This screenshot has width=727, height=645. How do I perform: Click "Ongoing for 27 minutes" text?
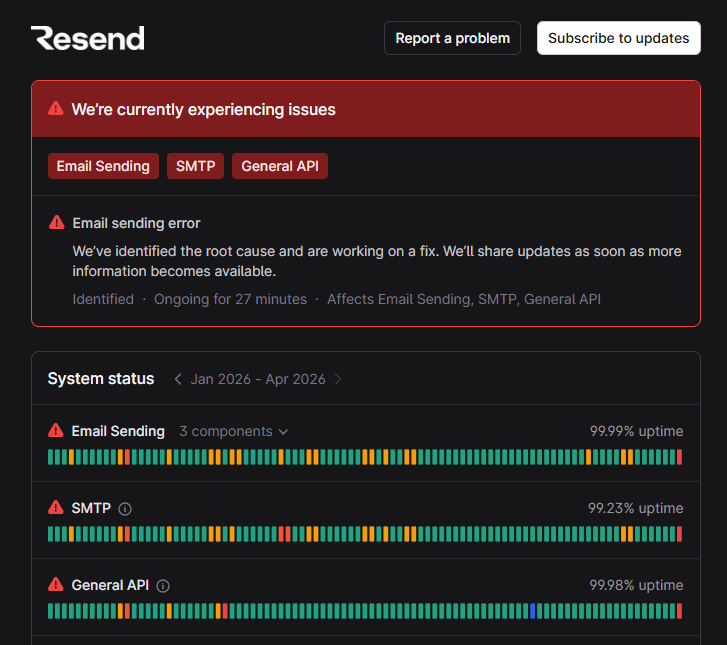click(x=230, y=299)
